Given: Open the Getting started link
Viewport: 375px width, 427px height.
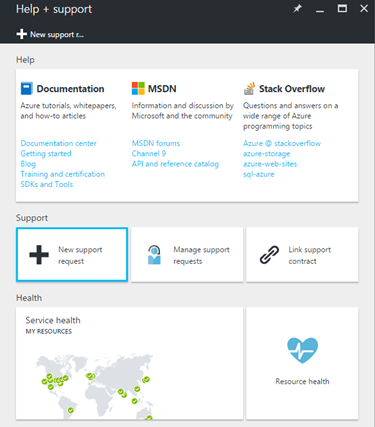Looking at the screenshot, I should (x=46, y=154).
